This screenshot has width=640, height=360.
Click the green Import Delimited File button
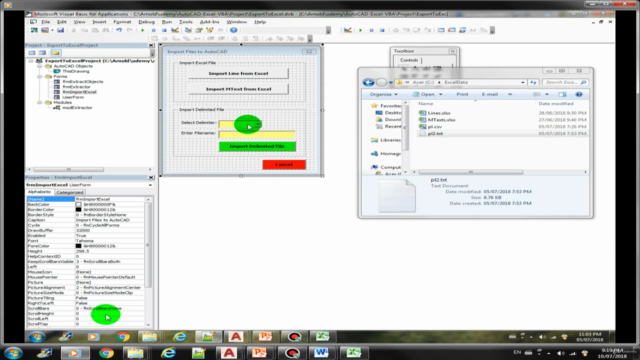tap(257, 146)
